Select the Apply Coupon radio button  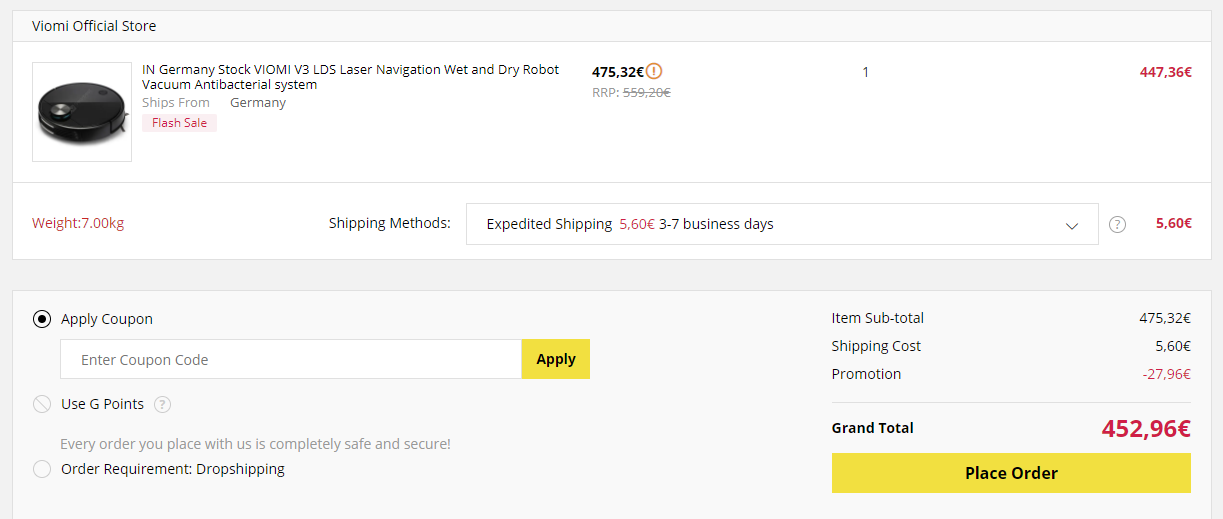(x=42, y=319)
